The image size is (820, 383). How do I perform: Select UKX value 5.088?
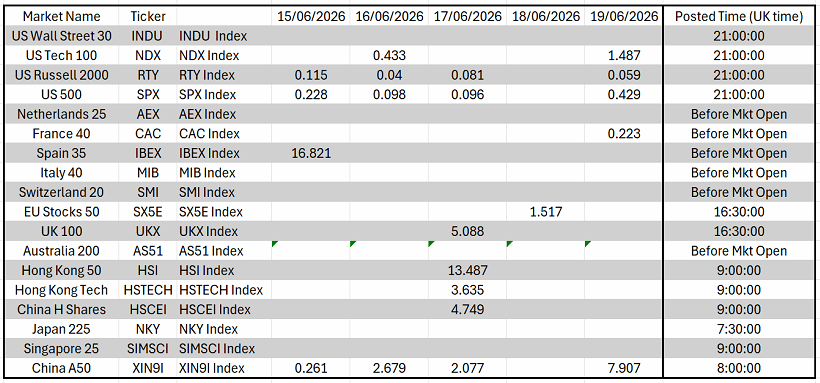click(468, 231)
